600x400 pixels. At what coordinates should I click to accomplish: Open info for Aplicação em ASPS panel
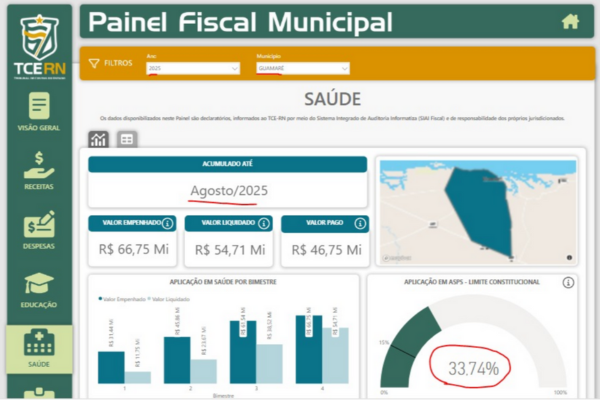[568, 282]
